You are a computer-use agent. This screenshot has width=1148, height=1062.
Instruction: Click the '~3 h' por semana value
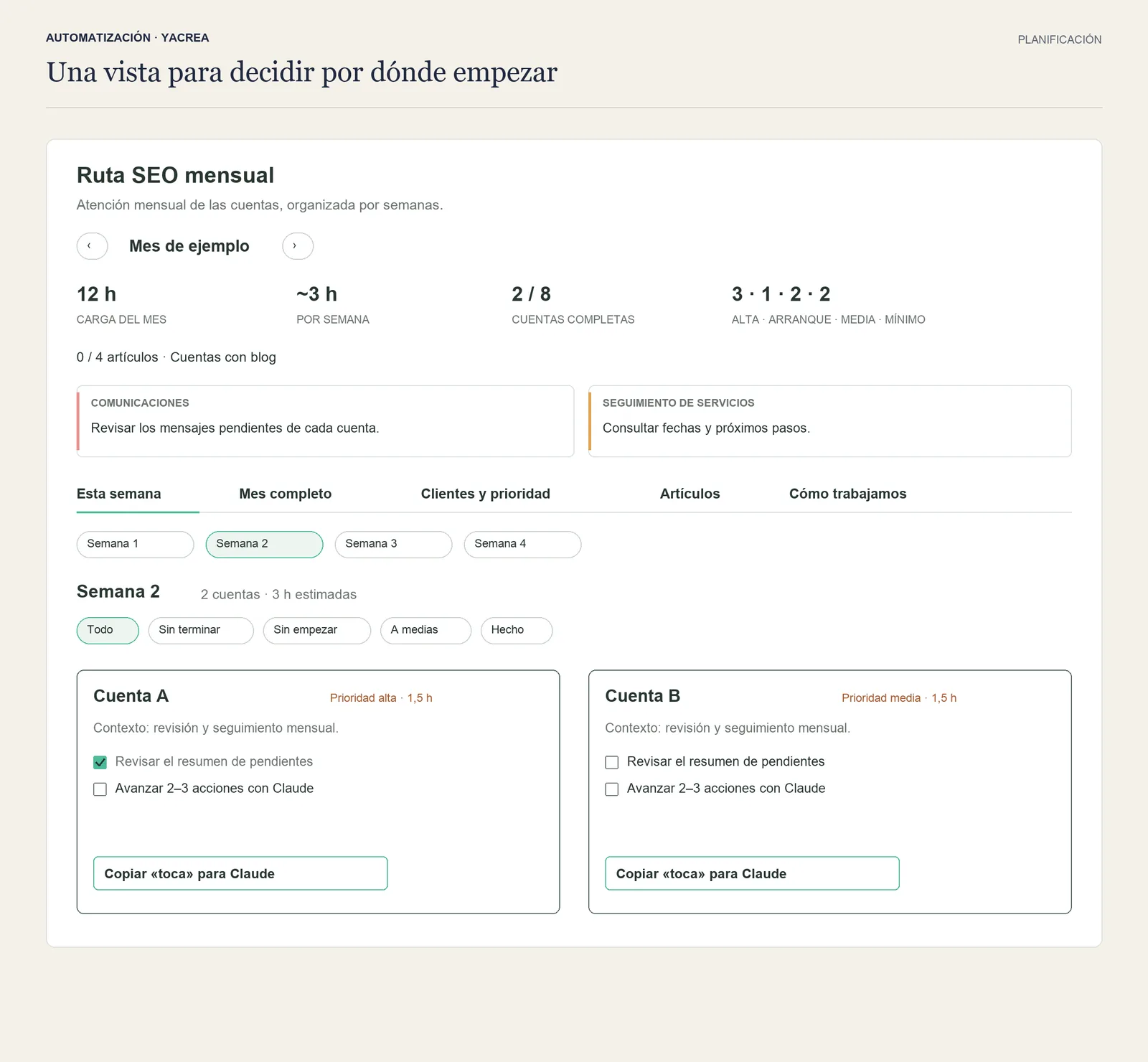(x=316, y=294)
